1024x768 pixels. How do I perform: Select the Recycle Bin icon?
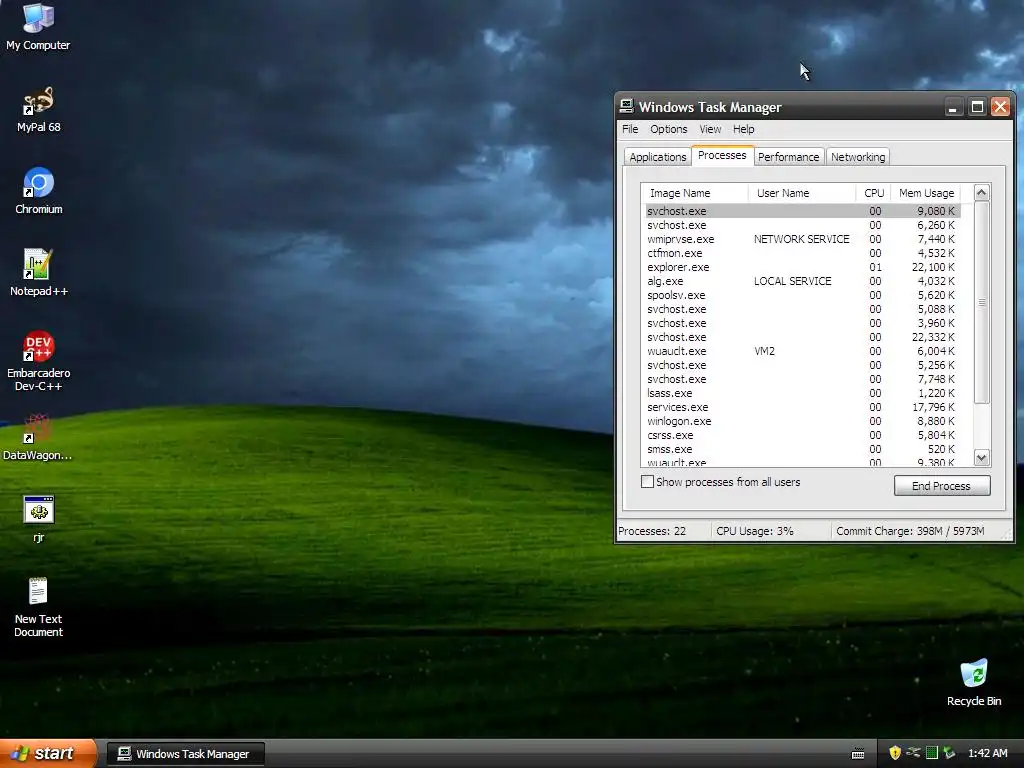[x=974, y=683]
